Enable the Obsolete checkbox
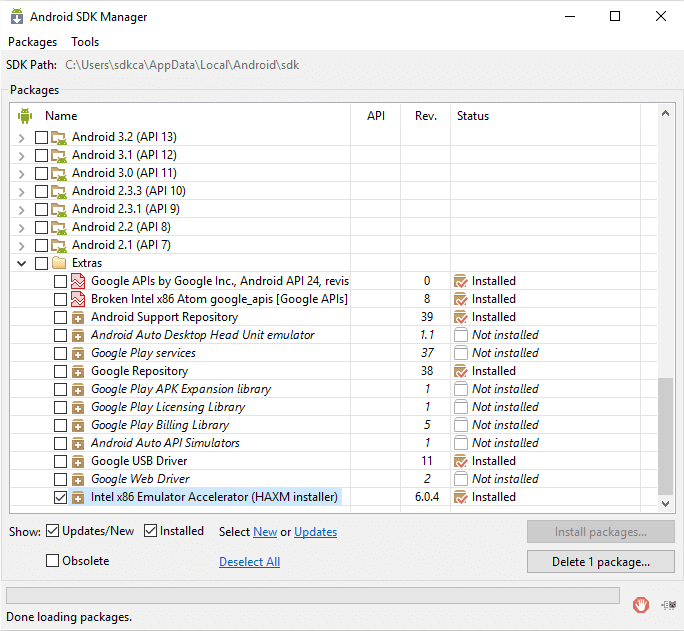 point(52,560)
